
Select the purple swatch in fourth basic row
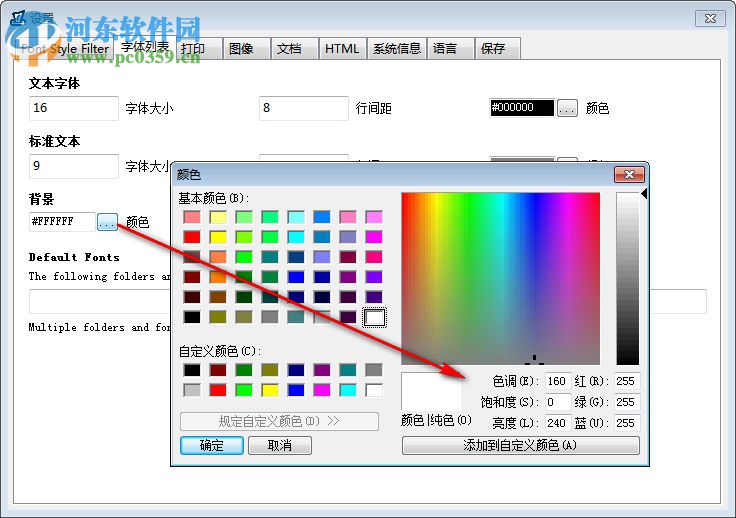(x=348, y=277)
